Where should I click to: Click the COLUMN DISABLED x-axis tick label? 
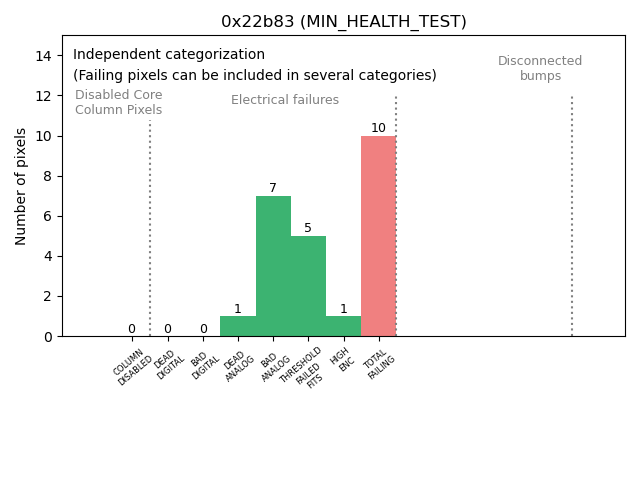133,367
